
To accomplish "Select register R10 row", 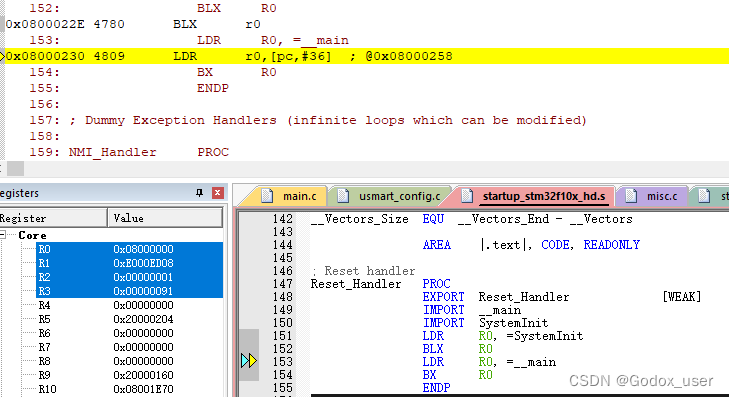I will click(130, 389).
